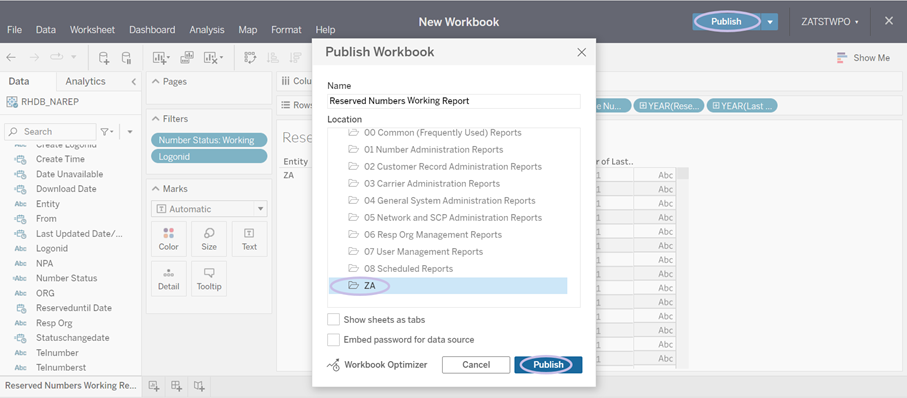Close the Publish Workbook dialog with X
907x398 pixels.
coord(582,52)
